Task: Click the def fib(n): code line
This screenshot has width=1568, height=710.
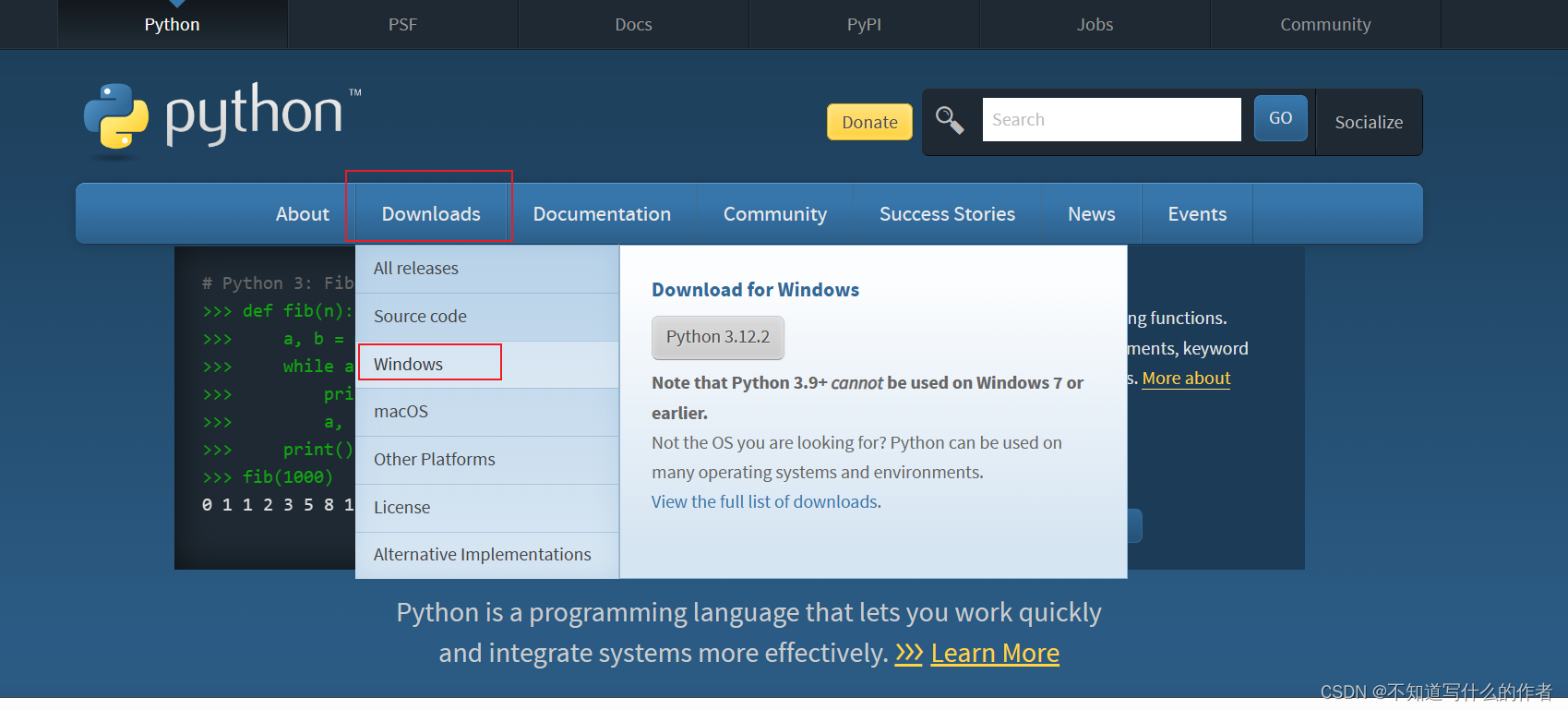Action: [278, 311]
